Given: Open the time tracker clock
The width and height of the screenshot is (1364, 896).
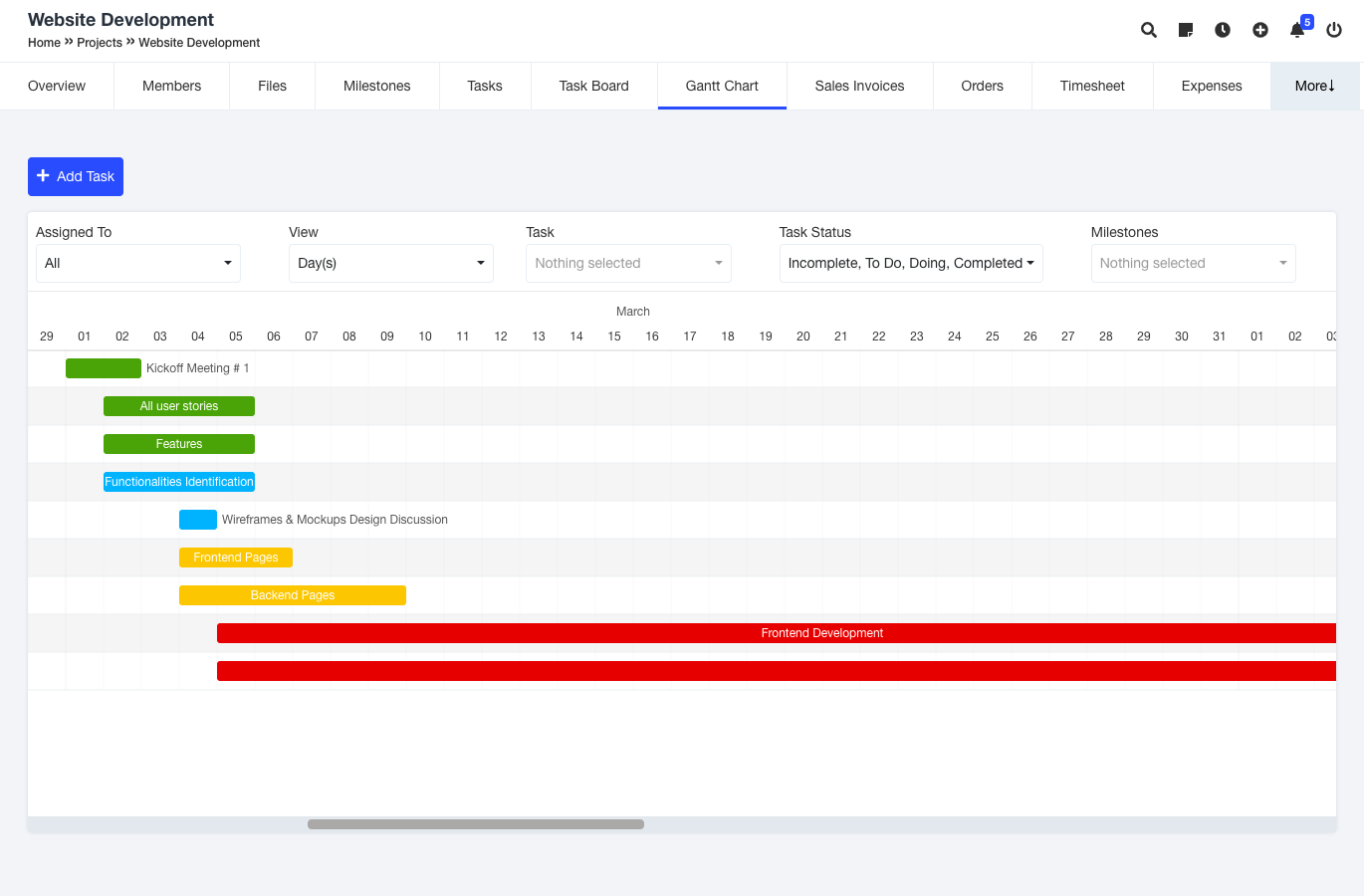Looking at the screenshot, I should [x=1223, y=30].
